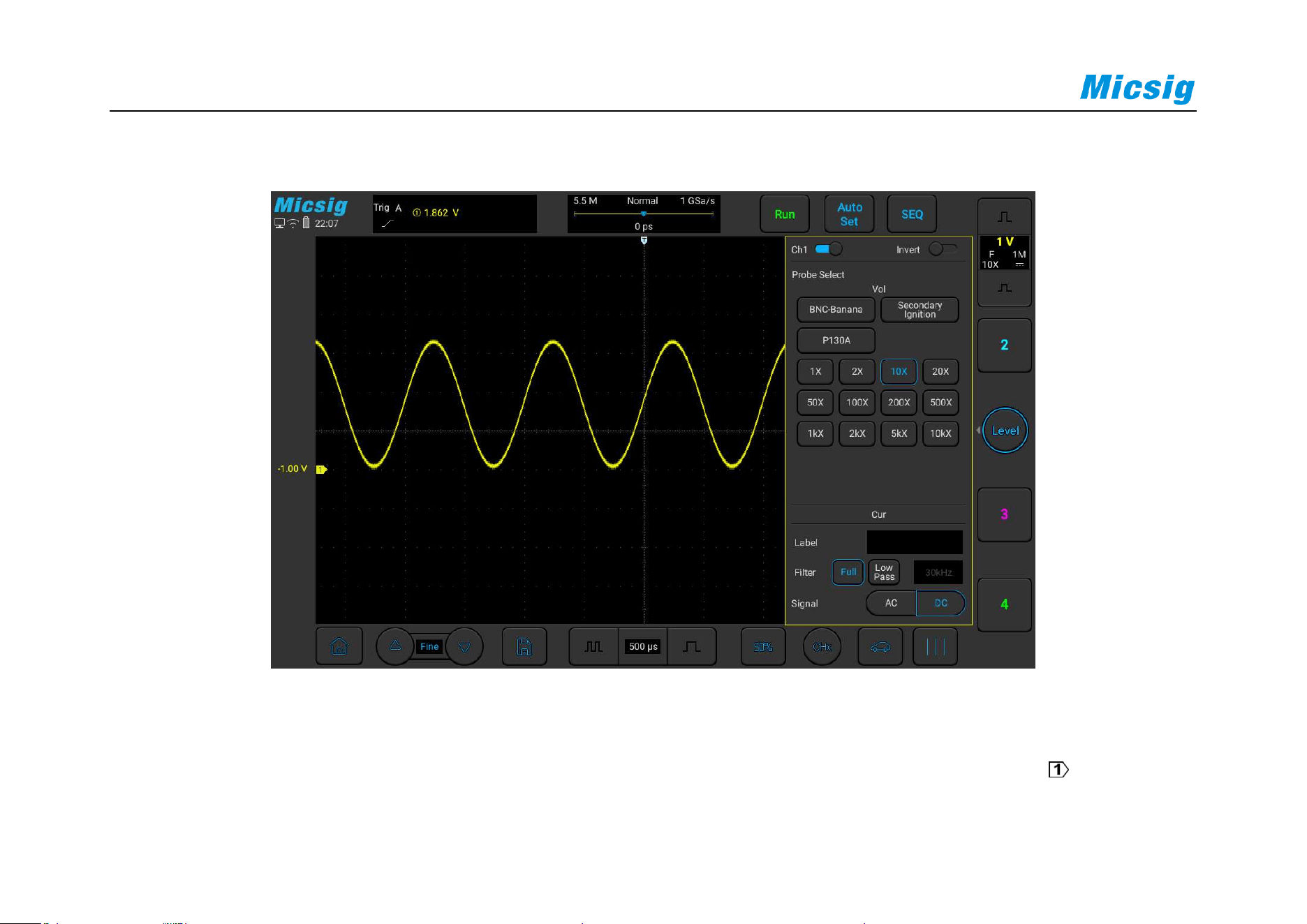Open channel 2 button

(x=1005, y=345)
